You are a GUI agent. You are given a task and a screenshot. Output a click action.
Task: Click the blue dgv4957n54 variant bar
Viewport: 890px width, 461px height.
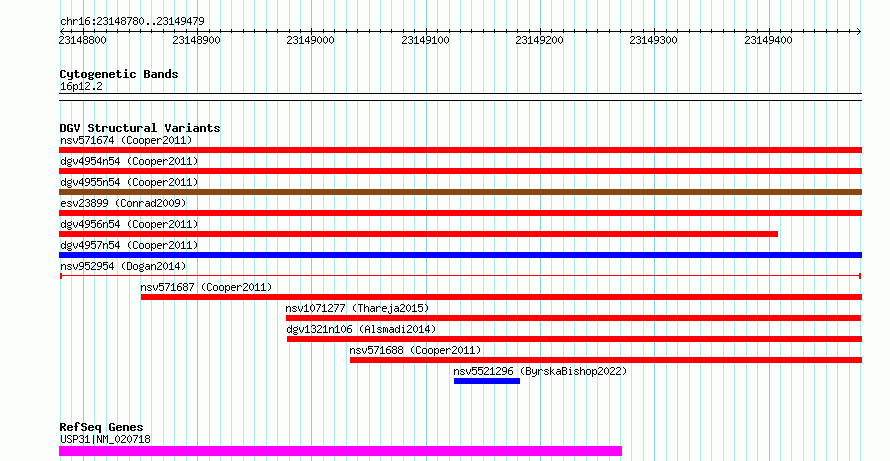[x=460, y=255]
